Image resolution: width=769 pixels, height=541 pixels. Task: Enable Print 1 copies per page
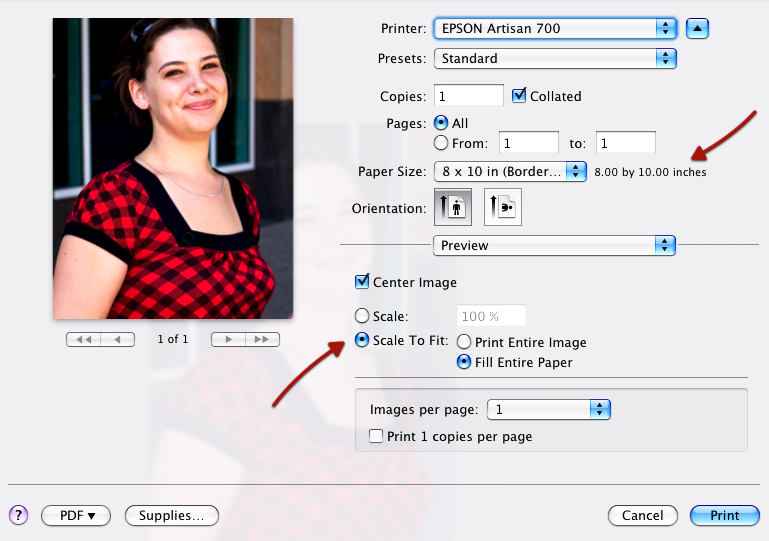[x=376, y=436]
